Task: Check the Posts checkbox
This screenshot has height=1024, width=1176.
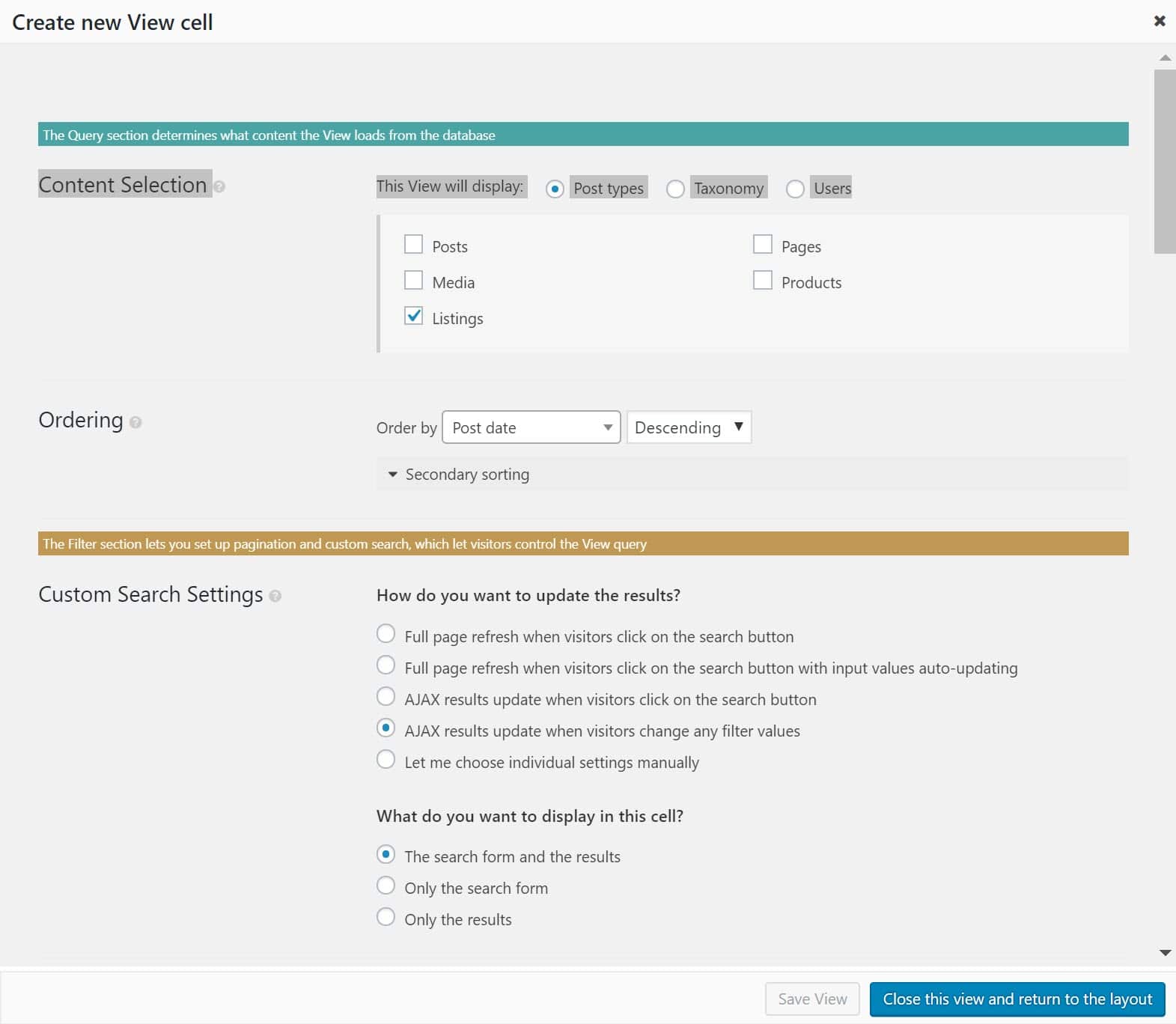Action: [x=413, y=245]
